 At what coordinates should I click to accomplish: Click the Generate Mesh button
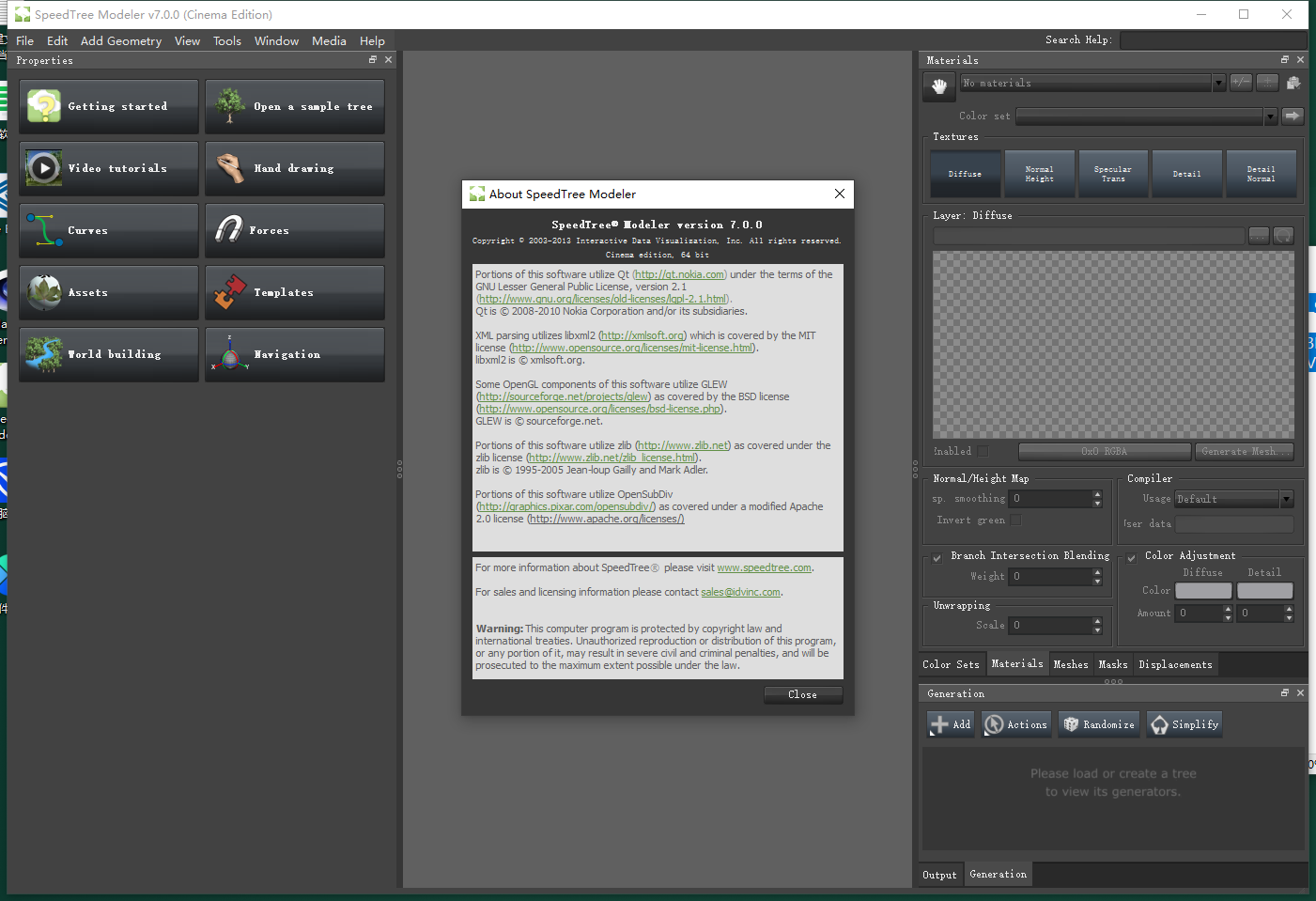pyautogui.click(x=1244, y=451)
